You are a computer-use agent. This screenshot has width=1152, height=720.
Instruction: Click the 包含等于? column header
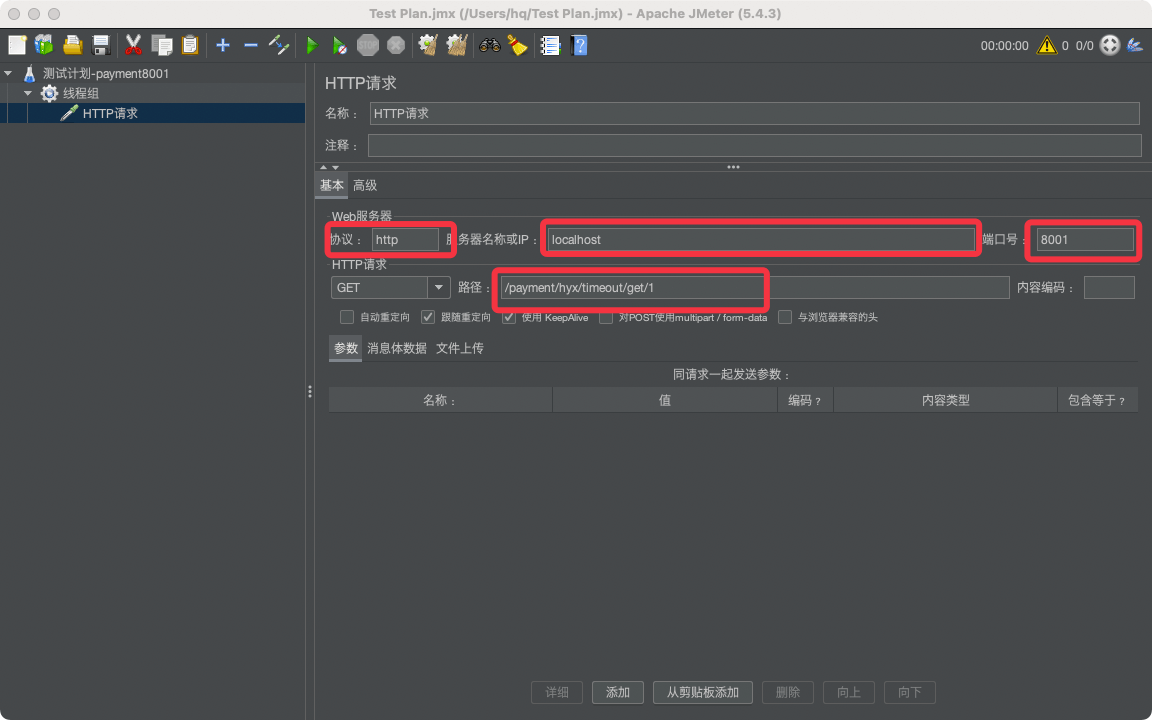click(1097, 400)
